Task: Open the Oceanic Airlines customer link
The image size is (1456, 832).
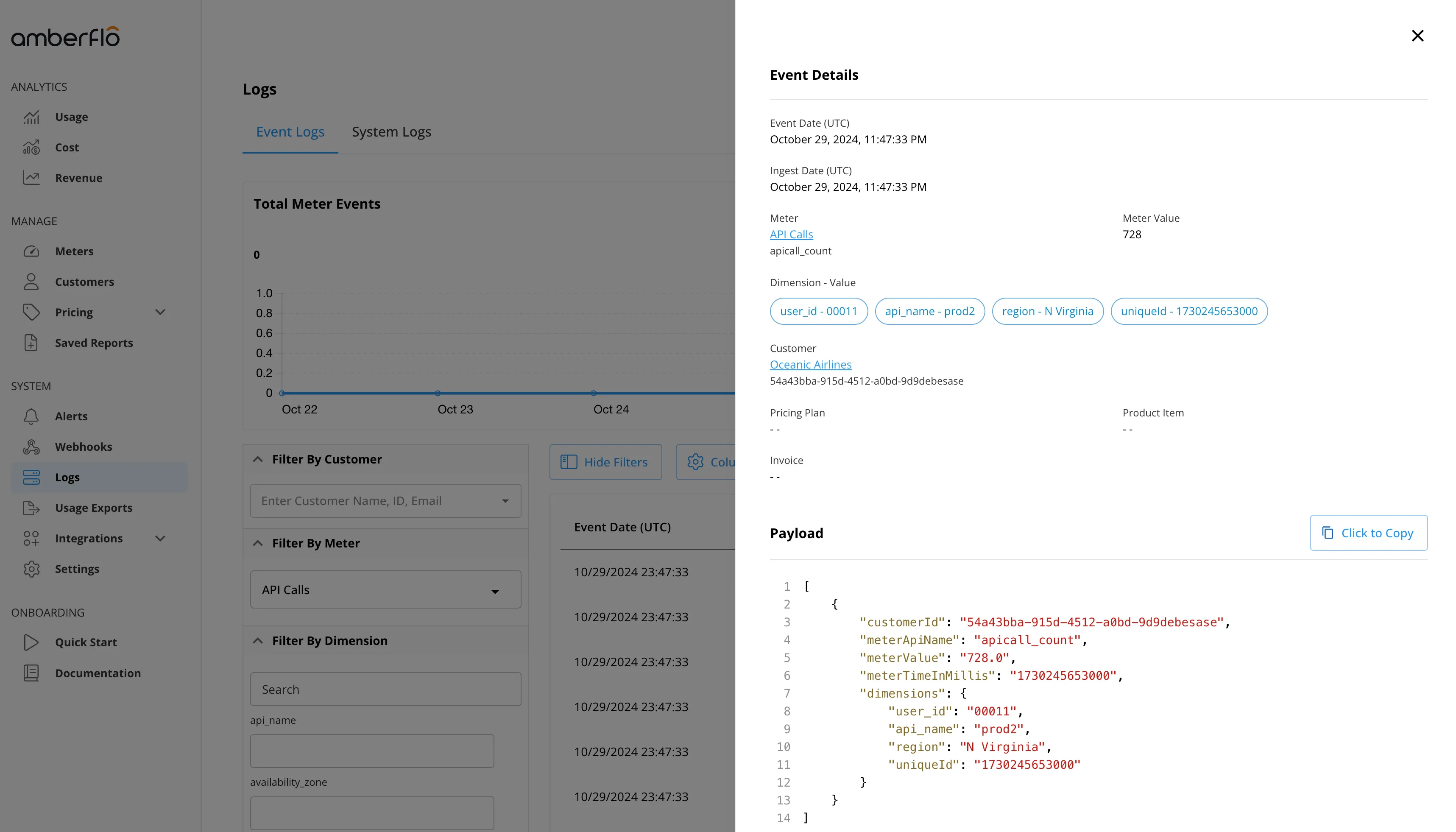Action: pyautogui.click(x=811, y=365)
